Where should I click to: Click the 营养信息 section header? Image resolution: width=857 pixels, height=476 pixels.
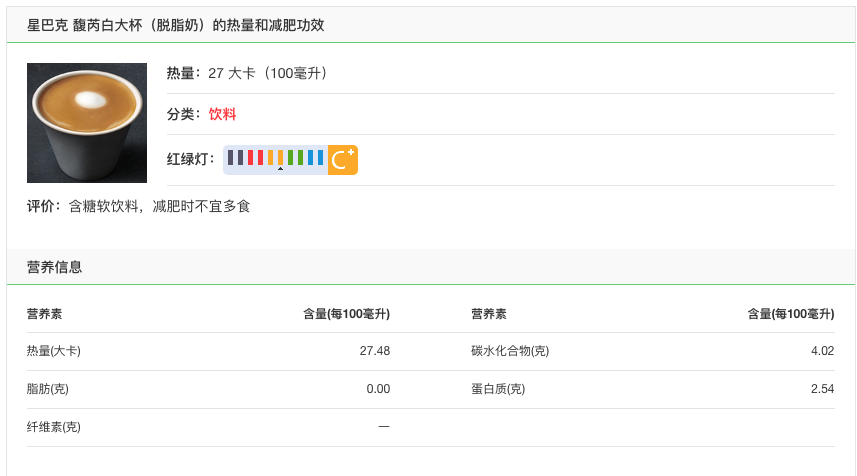(55, 267)
